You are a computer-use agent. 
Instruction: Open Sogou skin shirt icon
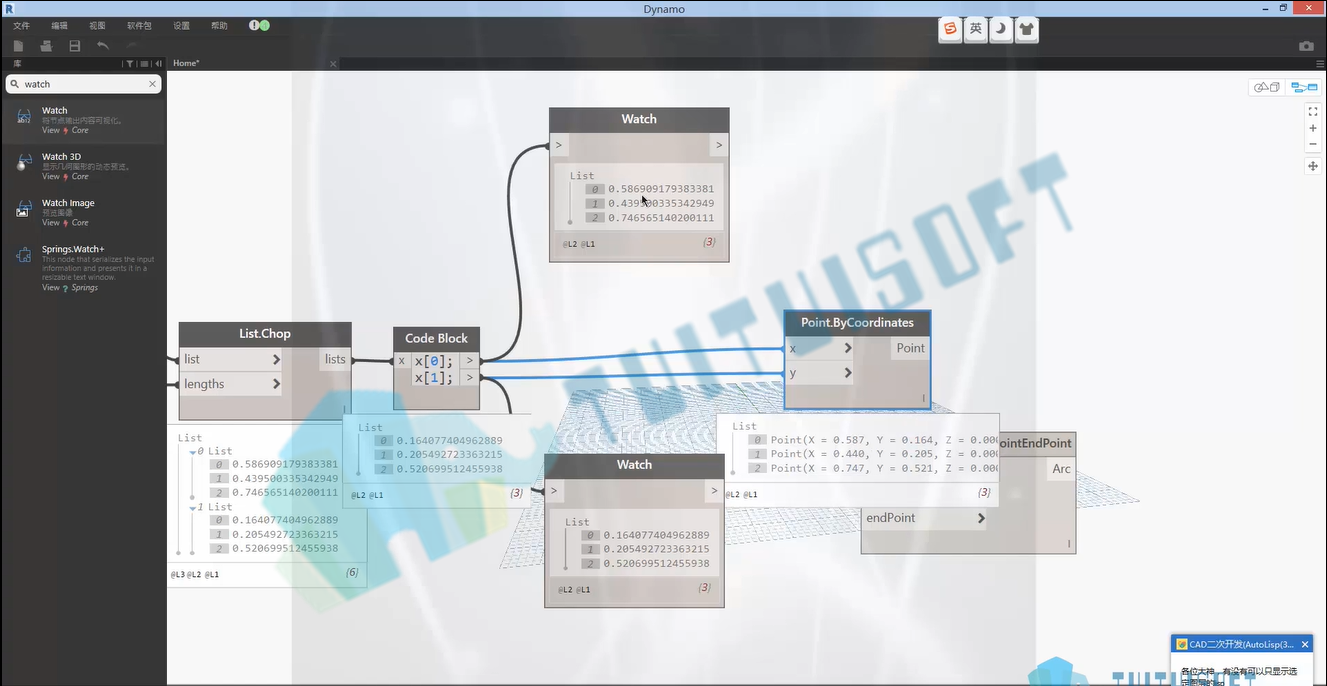(1026, 29)
